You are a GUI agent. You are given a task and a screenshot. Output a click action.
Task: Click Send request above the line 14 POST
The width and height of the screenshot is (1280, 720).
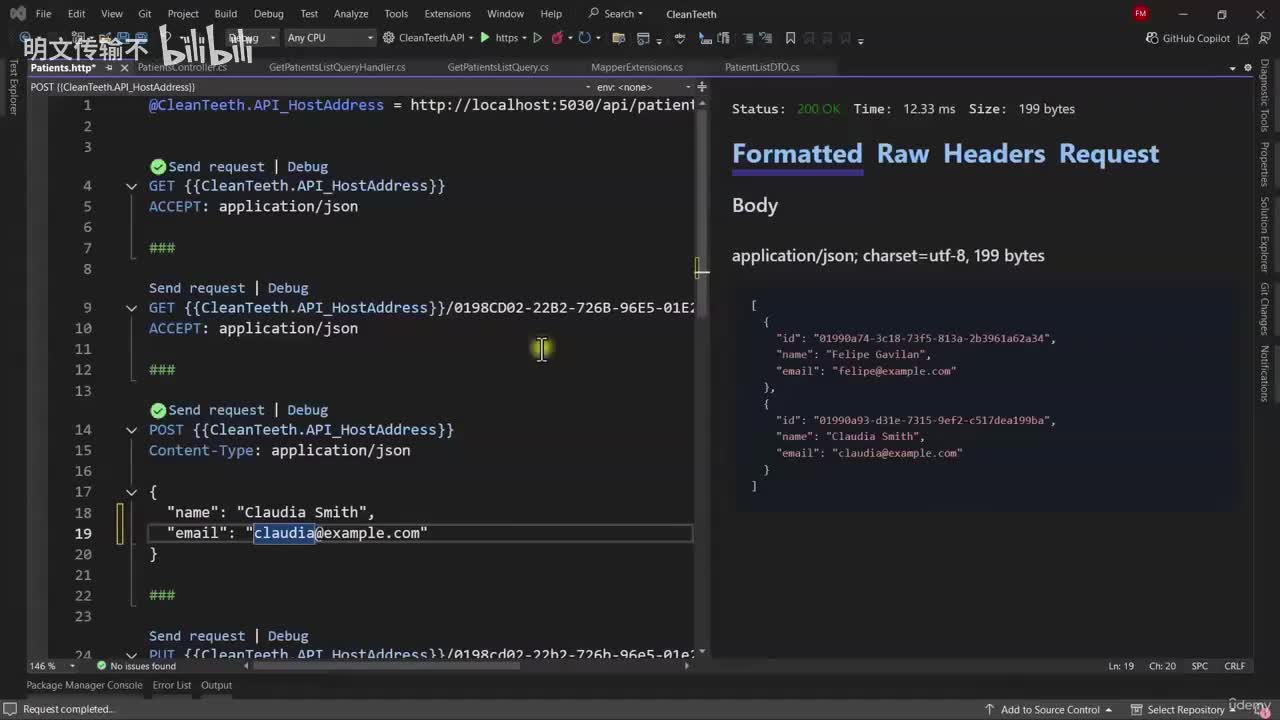[x=216, y=410]
